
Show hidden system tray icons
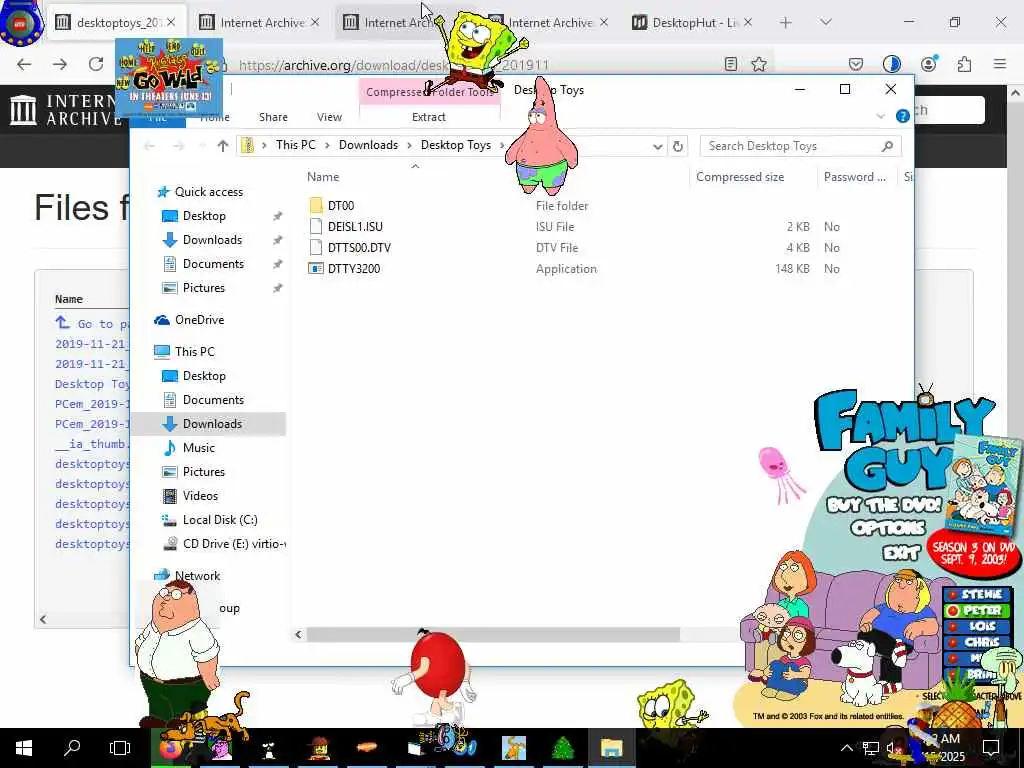[846, 748]
